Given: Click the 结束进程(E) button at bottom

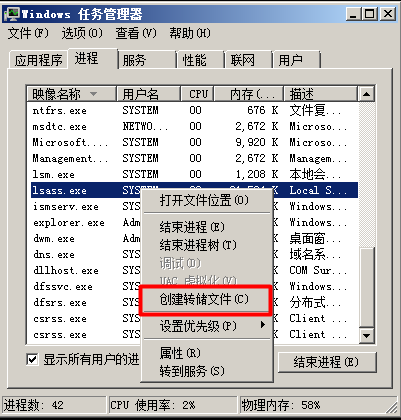Looking at the screenshot, I should click(327, 362).
